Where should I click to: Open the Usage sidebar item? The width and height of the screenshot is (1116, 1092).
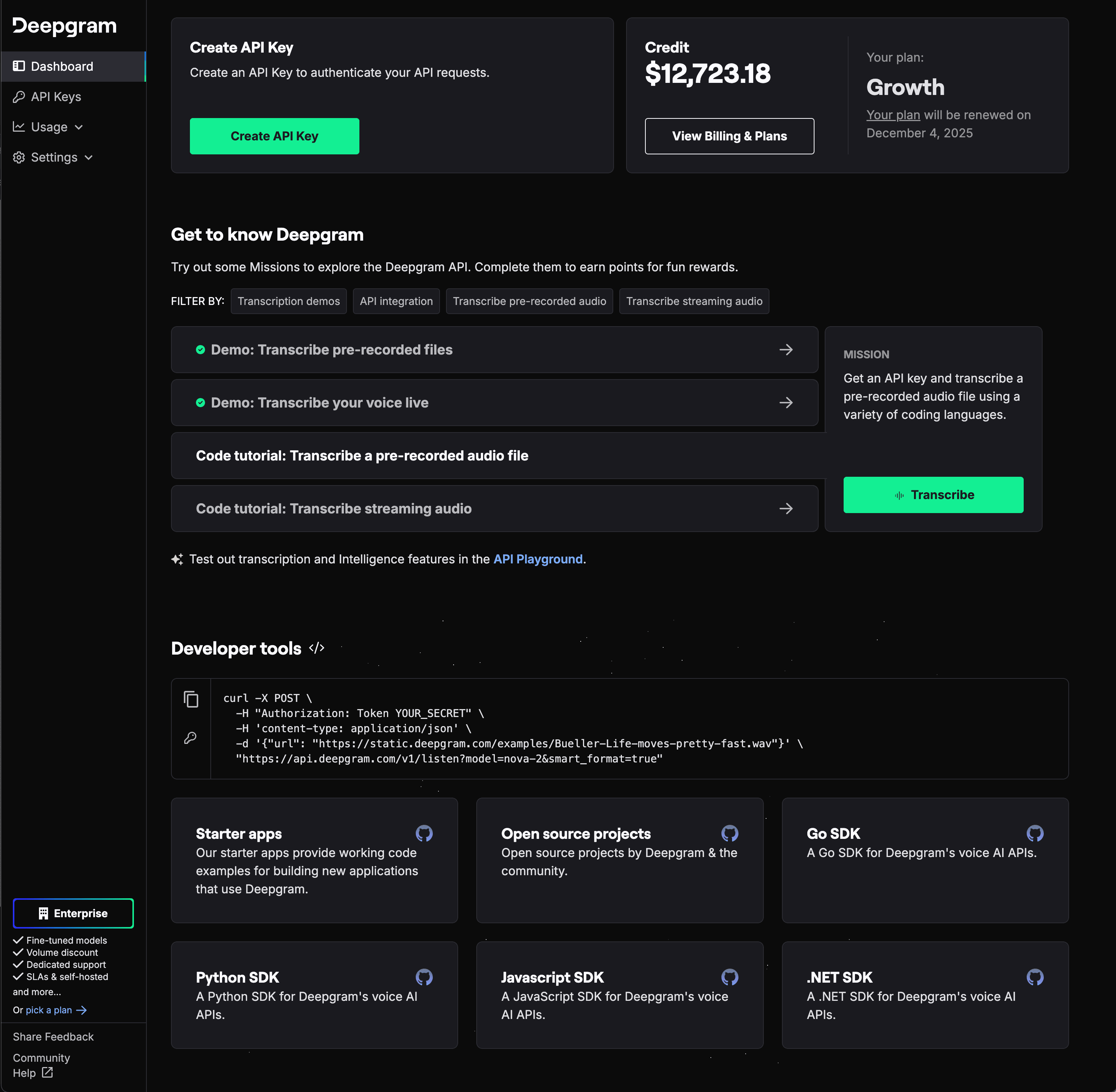[x=73, y=127]
